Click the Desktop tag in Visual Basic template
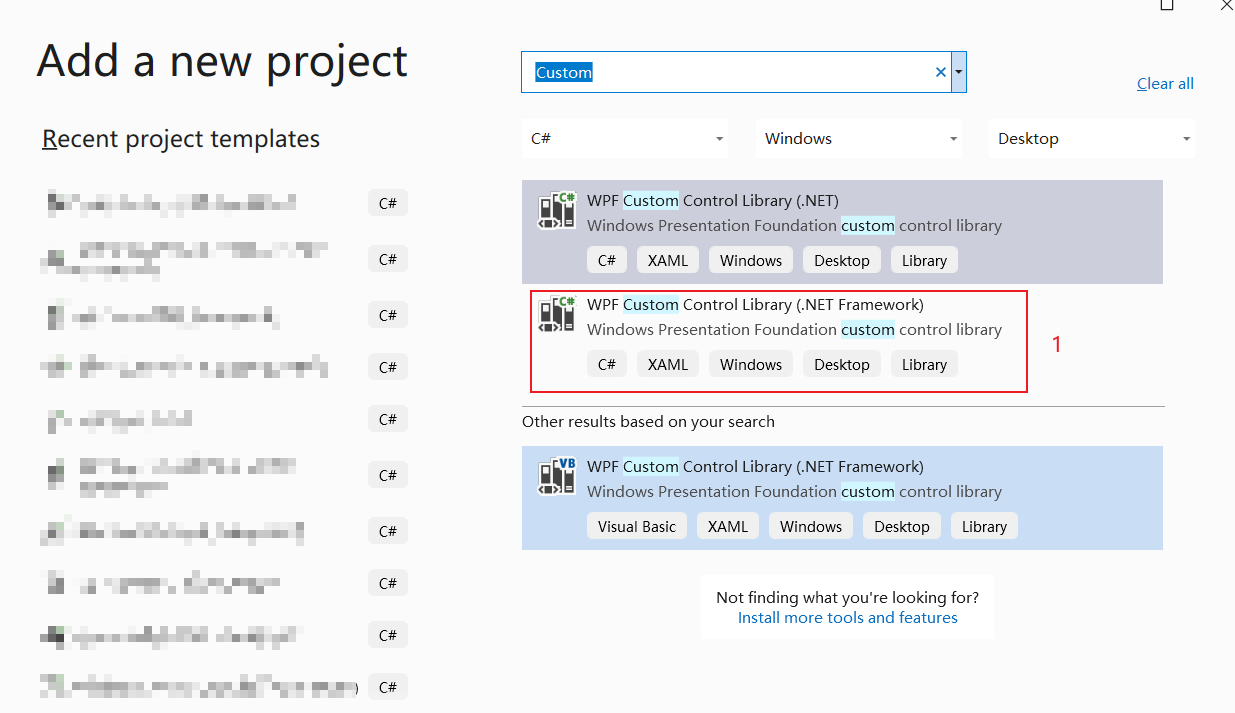 click(x=902, y=526)
